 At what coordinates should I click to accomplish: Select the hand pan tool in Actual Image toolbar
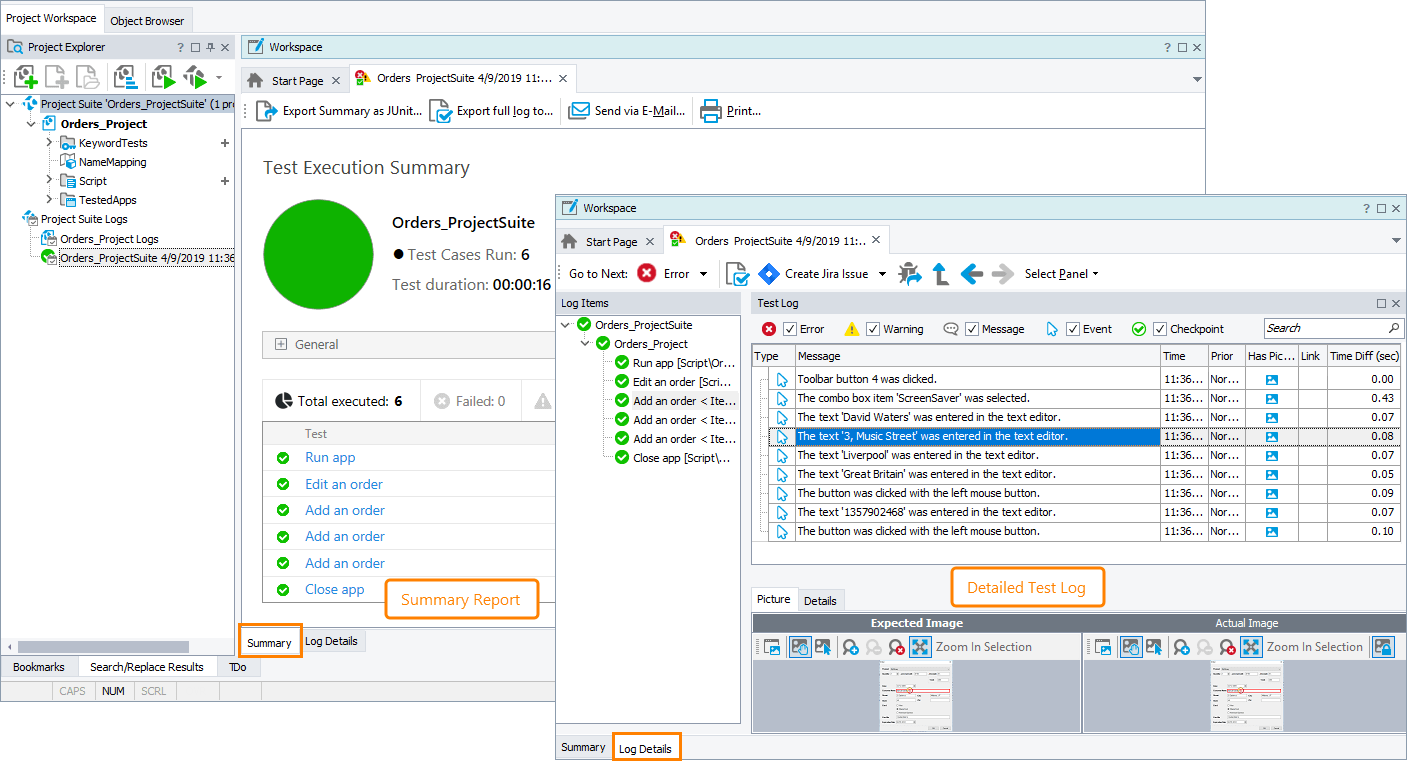1131,647
